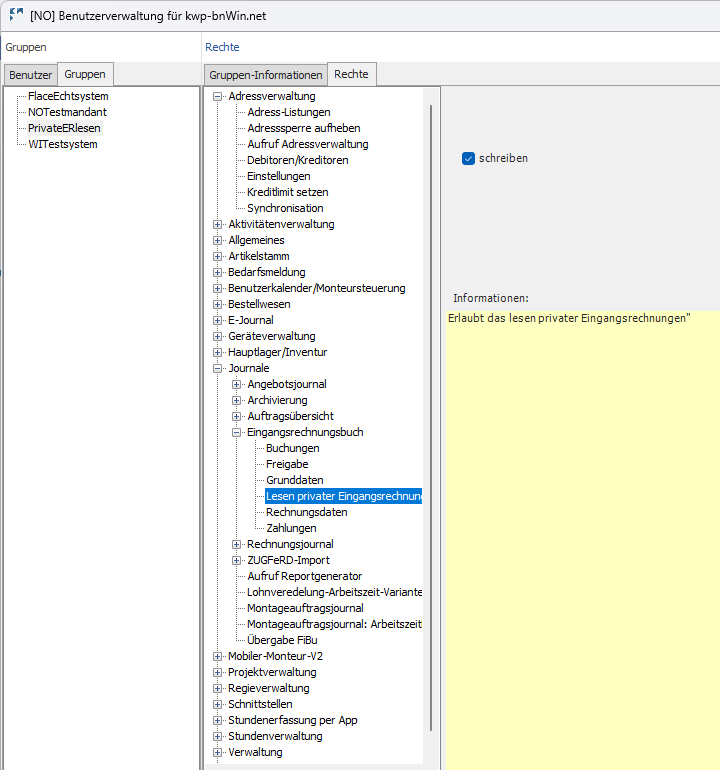720x770 pixels.
Task: Expand the Verwaltung node
Action: 217,753
